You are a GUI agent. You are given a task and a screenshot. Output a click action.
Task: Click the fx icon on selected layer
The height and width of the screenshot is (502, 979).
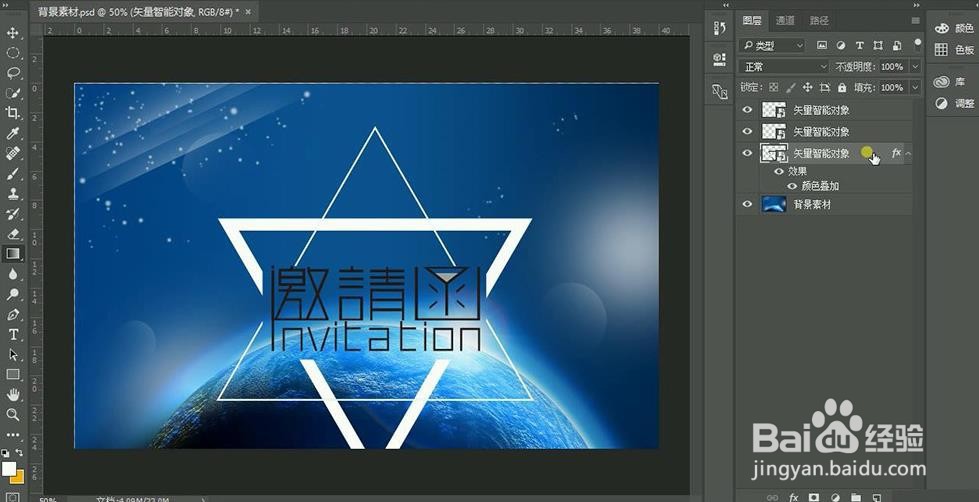tap(896, 153)
